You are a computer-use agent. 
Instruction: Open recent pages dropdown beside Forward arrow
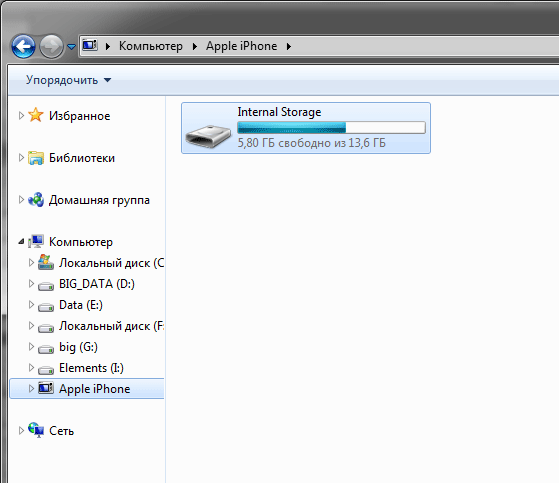(x=72, y=47)
